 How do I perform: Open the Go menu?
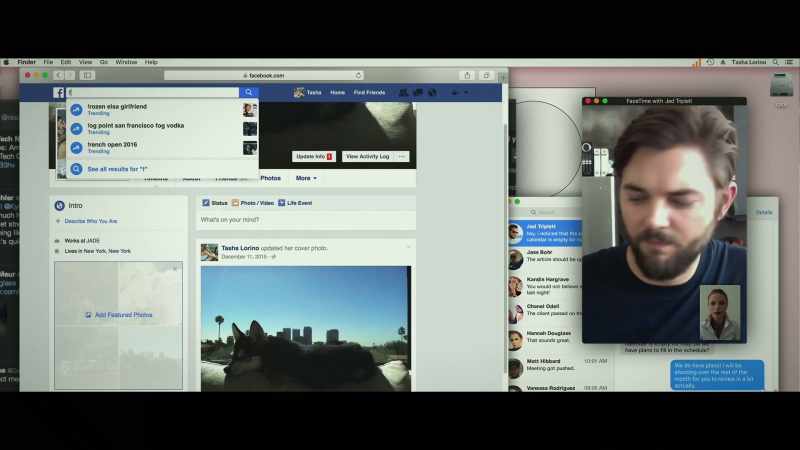click(104, 62)
